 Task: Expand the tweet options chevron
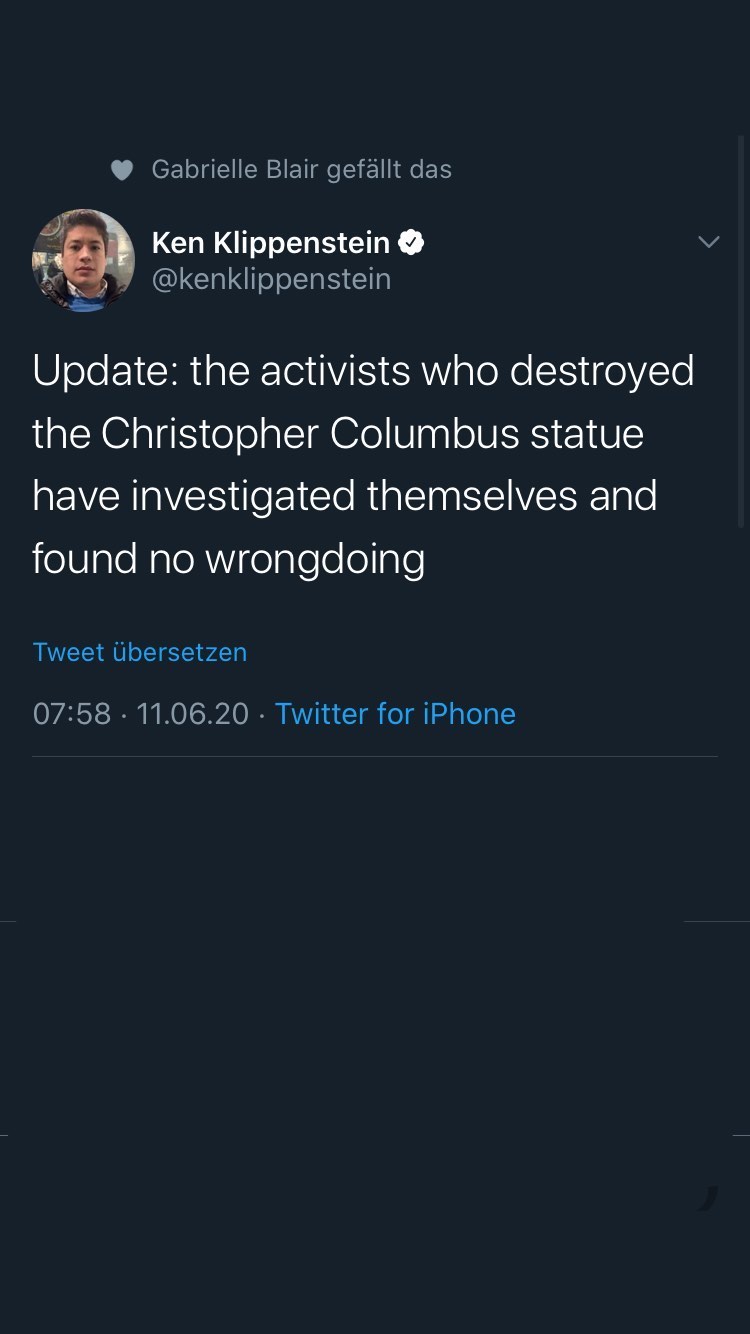click(708, 242)
